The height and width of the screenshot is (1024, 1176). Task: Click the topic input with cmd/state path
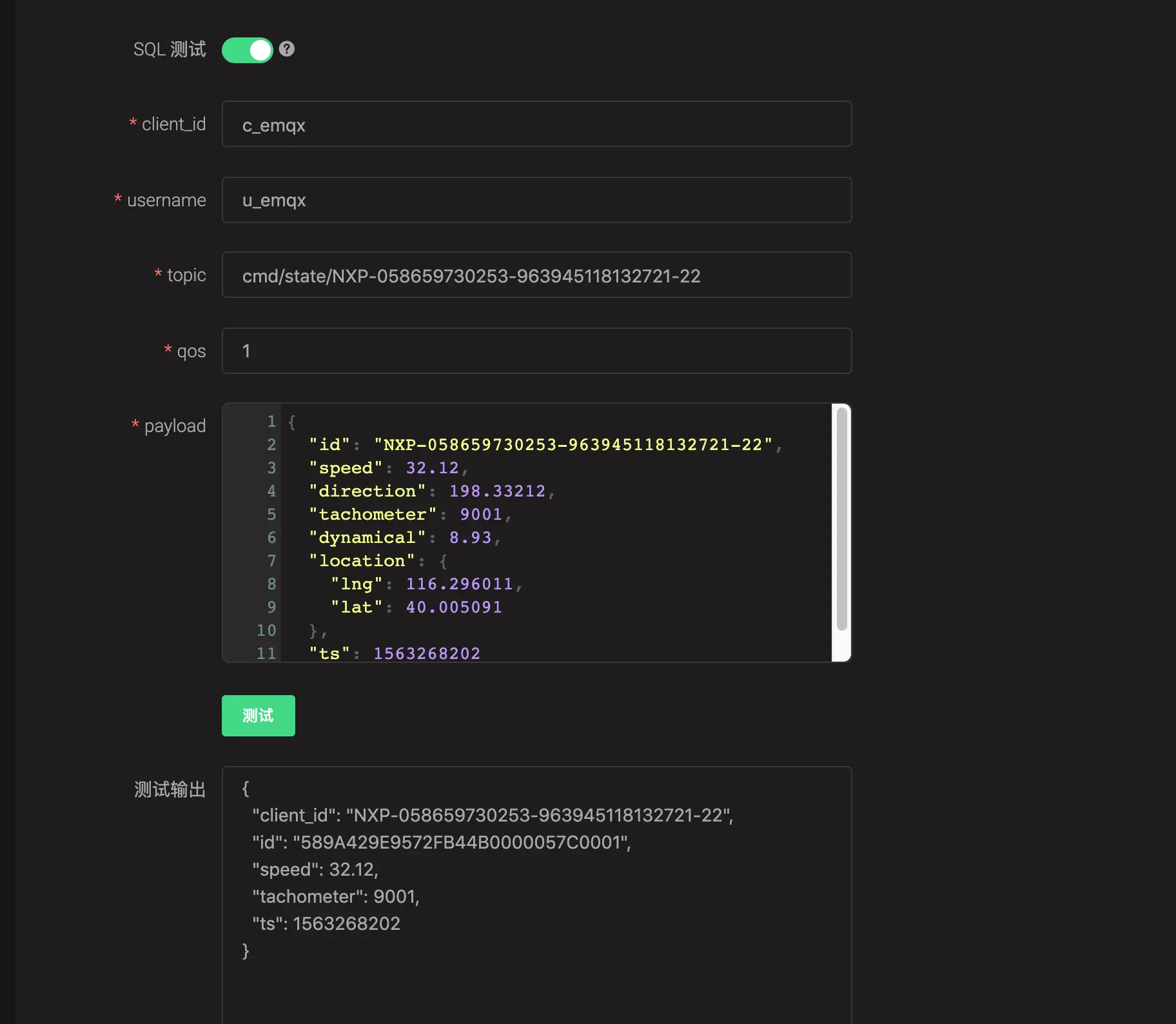pyautogui.click(x=536, y=275)
